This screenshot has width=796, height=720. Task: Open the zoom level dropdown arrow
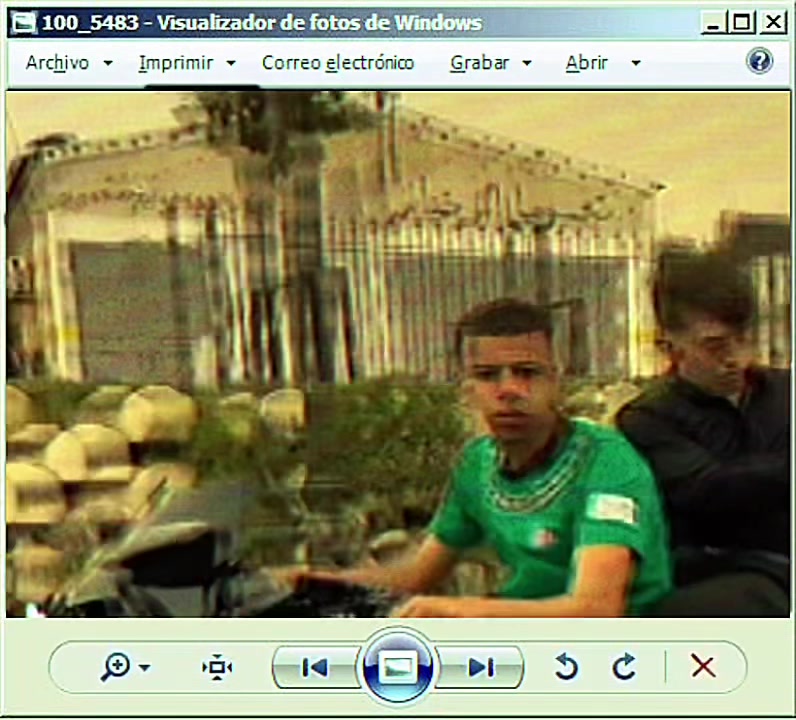click(145, 668)
